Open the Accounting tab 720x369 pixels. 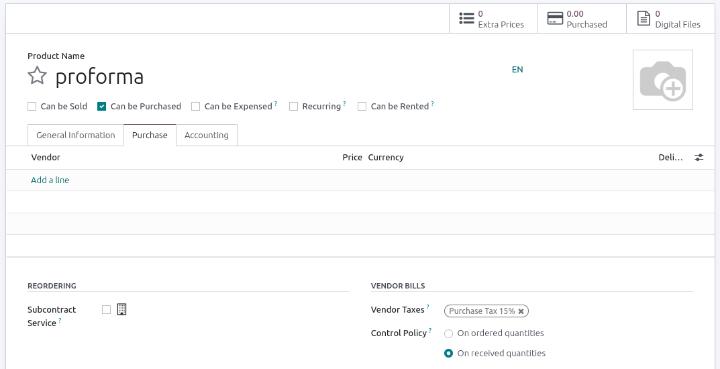pyautogui.click(x=207, y=135)
